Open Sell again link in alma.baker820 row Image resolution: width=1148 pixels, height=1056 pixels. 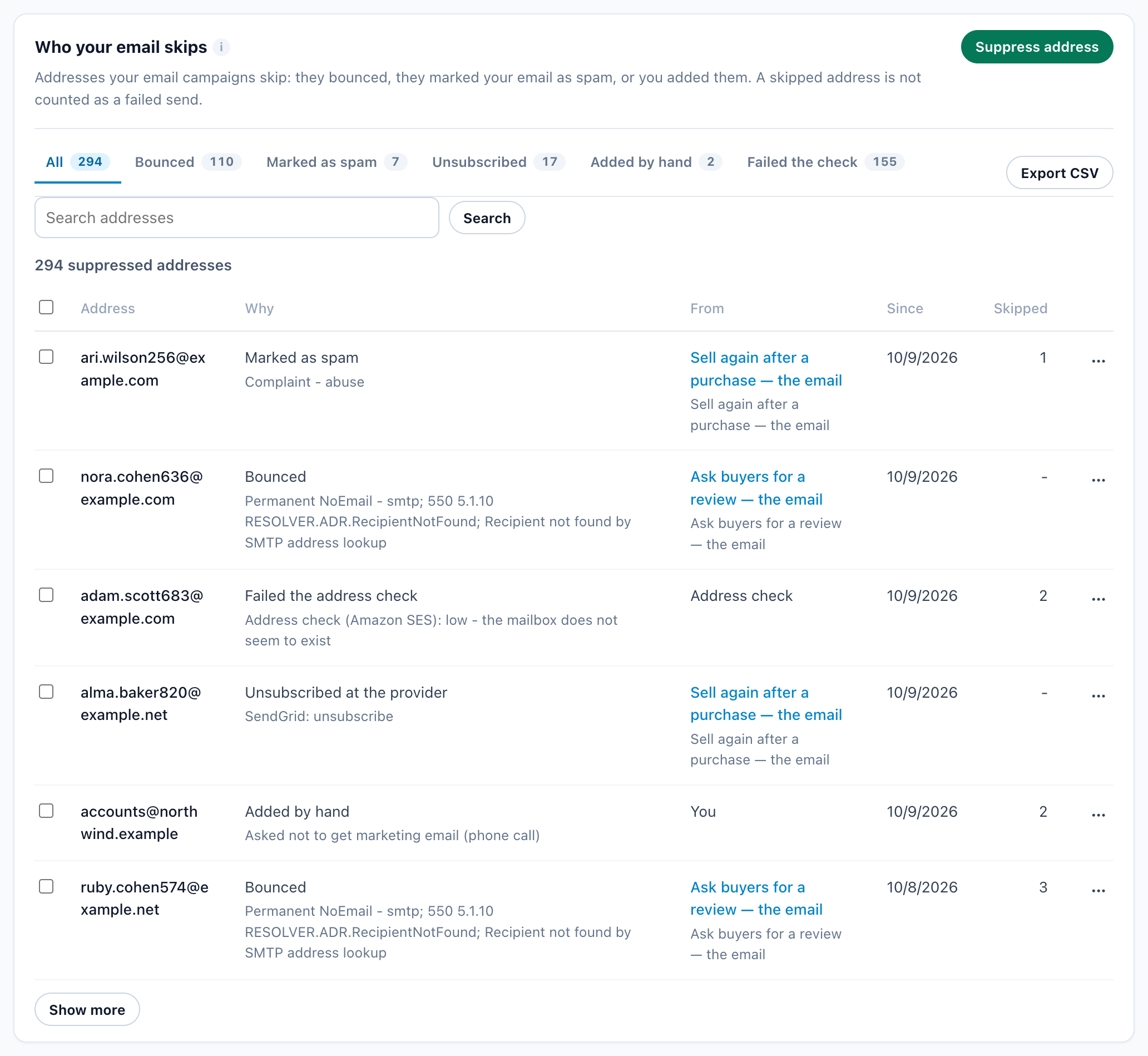point(766,703)
